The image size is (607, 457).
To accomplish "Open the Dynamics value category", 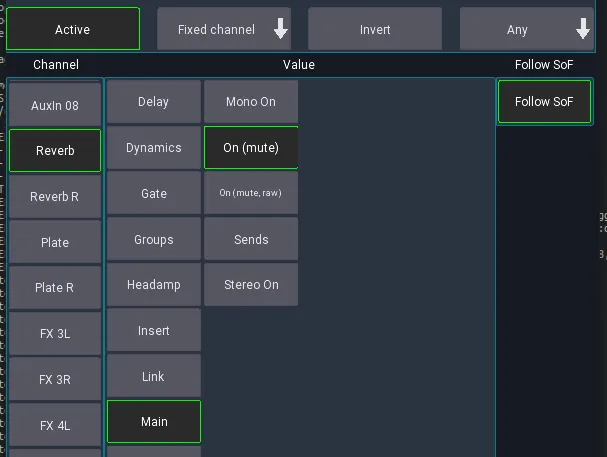I will (x=154, y=148).
